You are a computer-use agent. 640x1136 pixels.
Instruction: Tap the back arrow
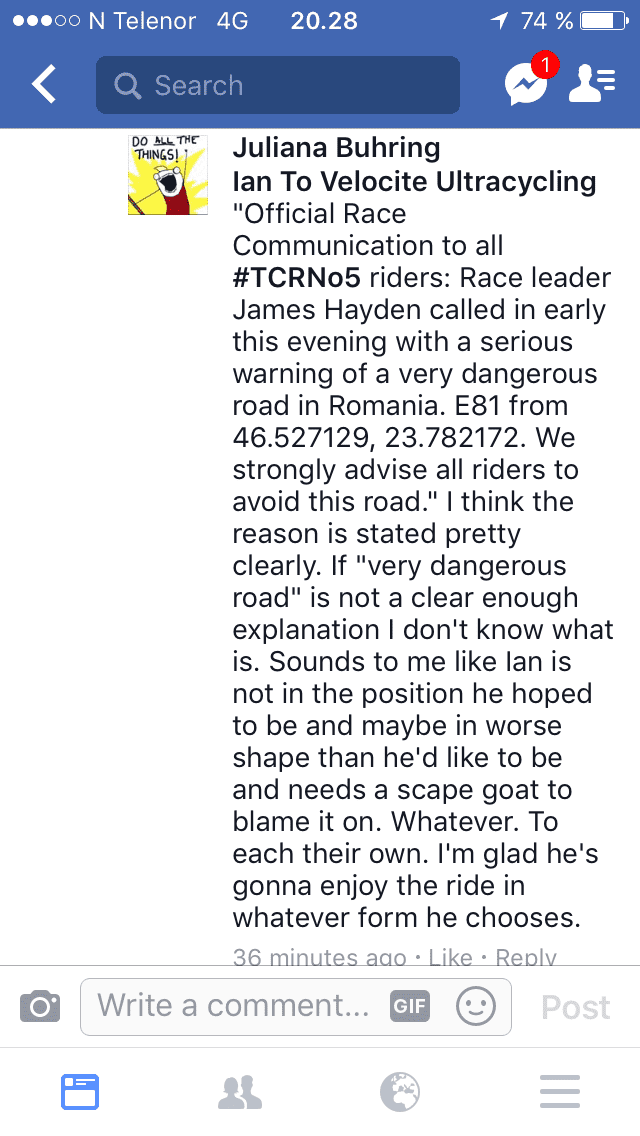(x=44, y=86)
